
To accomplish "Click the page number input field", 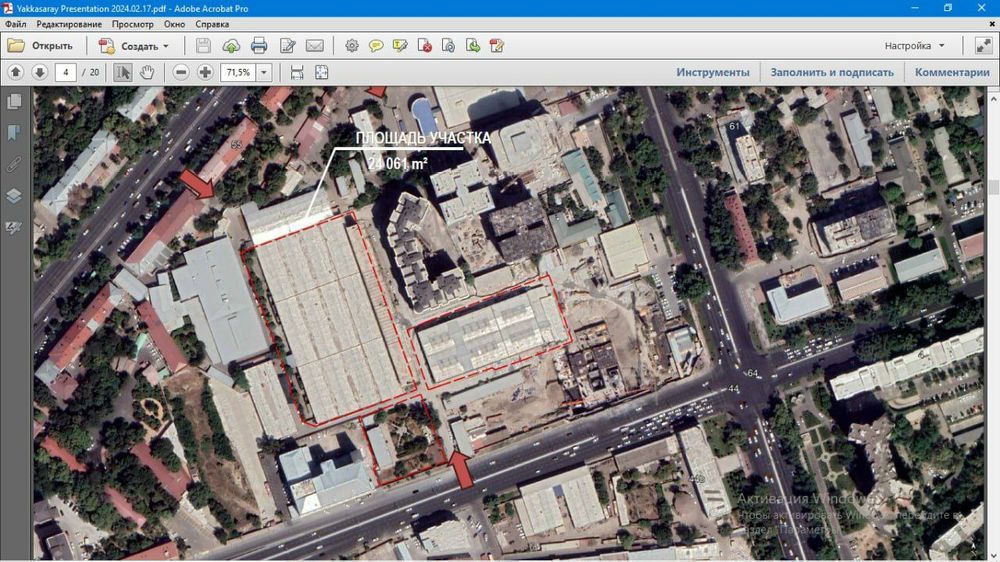I will pos(66,72).
